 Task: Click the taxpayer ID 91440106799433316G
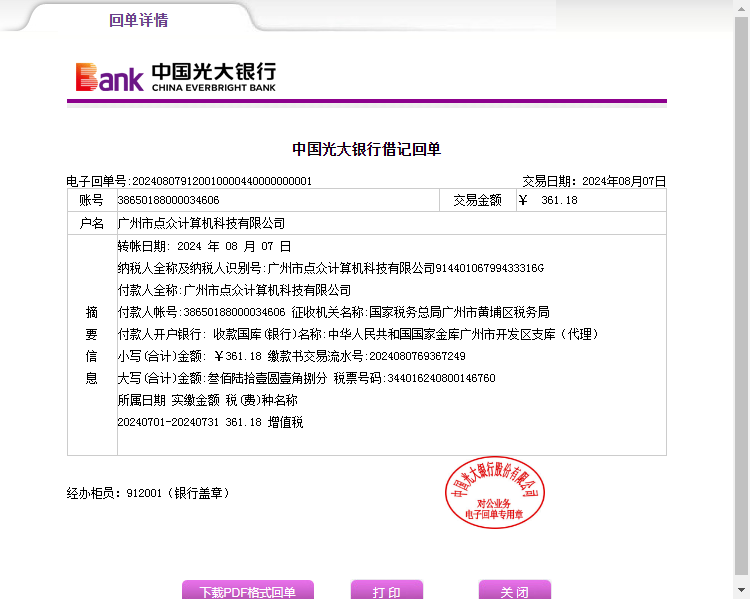(489, 268)
